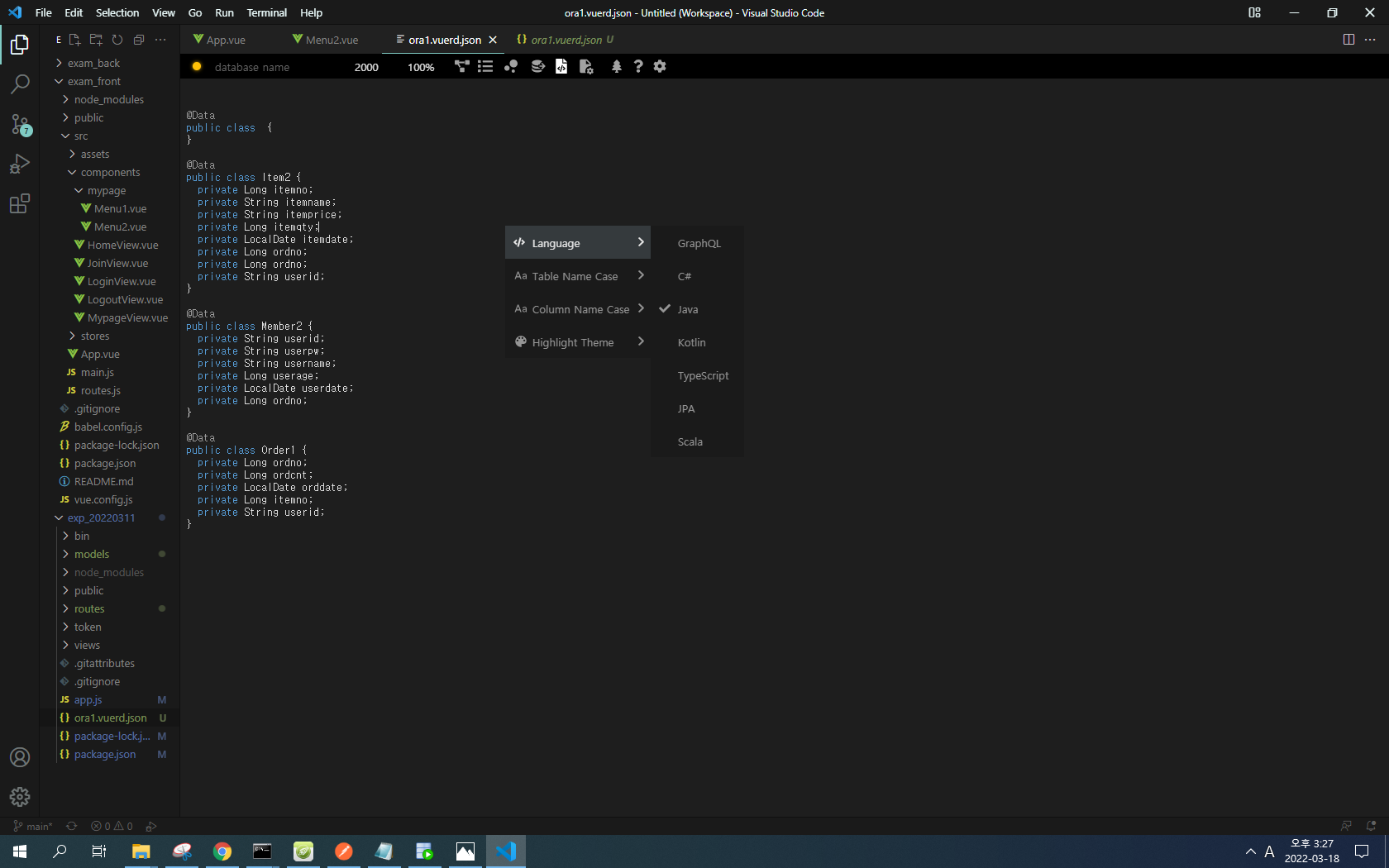
Task: Click the visualization dots icon in ERD toolbar
Action: [x=511, y=67]
